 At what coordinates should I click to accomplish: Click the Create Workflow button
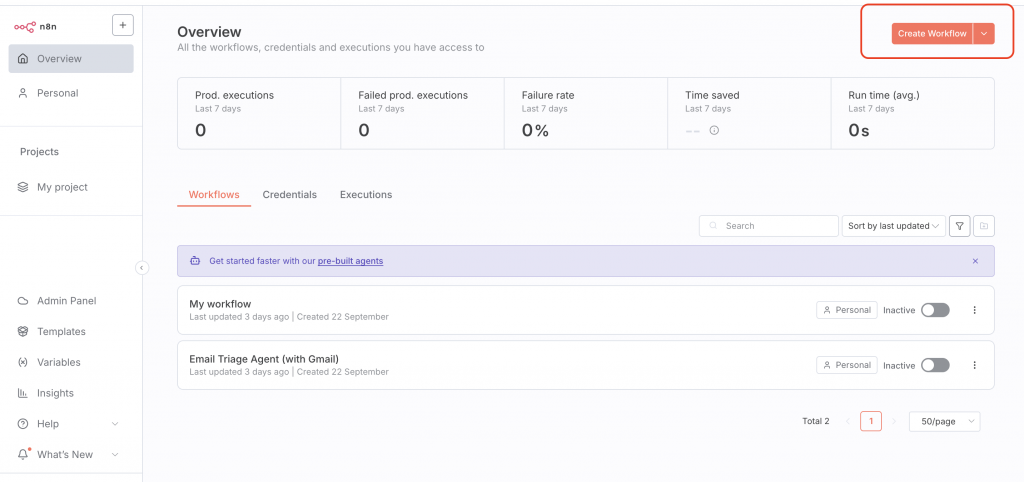(x=932, y=34)
